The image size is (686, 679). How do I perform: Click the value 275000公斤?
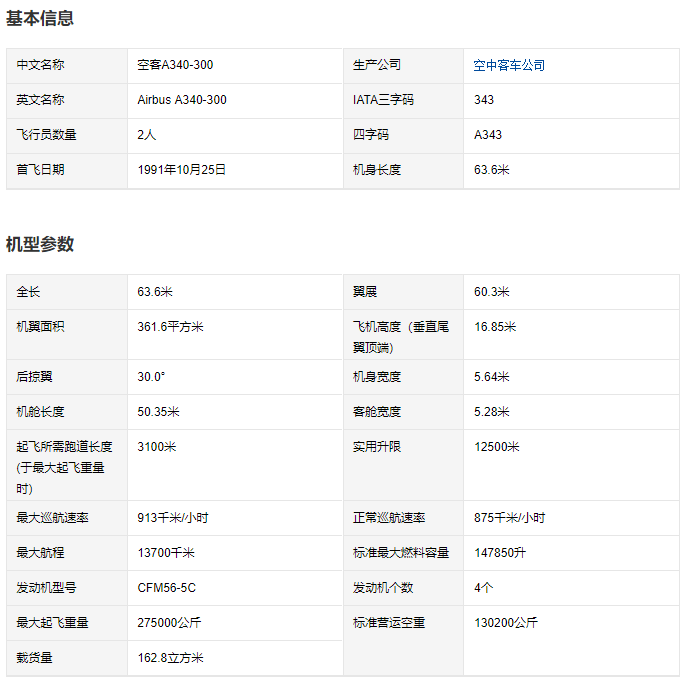tap(169, 623)
